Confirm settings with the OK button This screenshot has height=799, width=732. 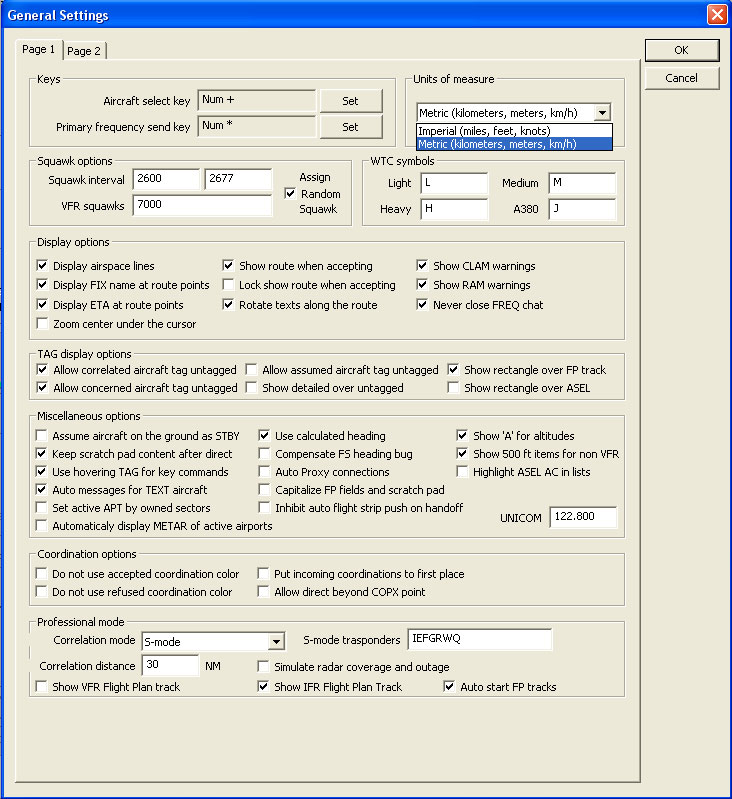[x=682, y=50]
